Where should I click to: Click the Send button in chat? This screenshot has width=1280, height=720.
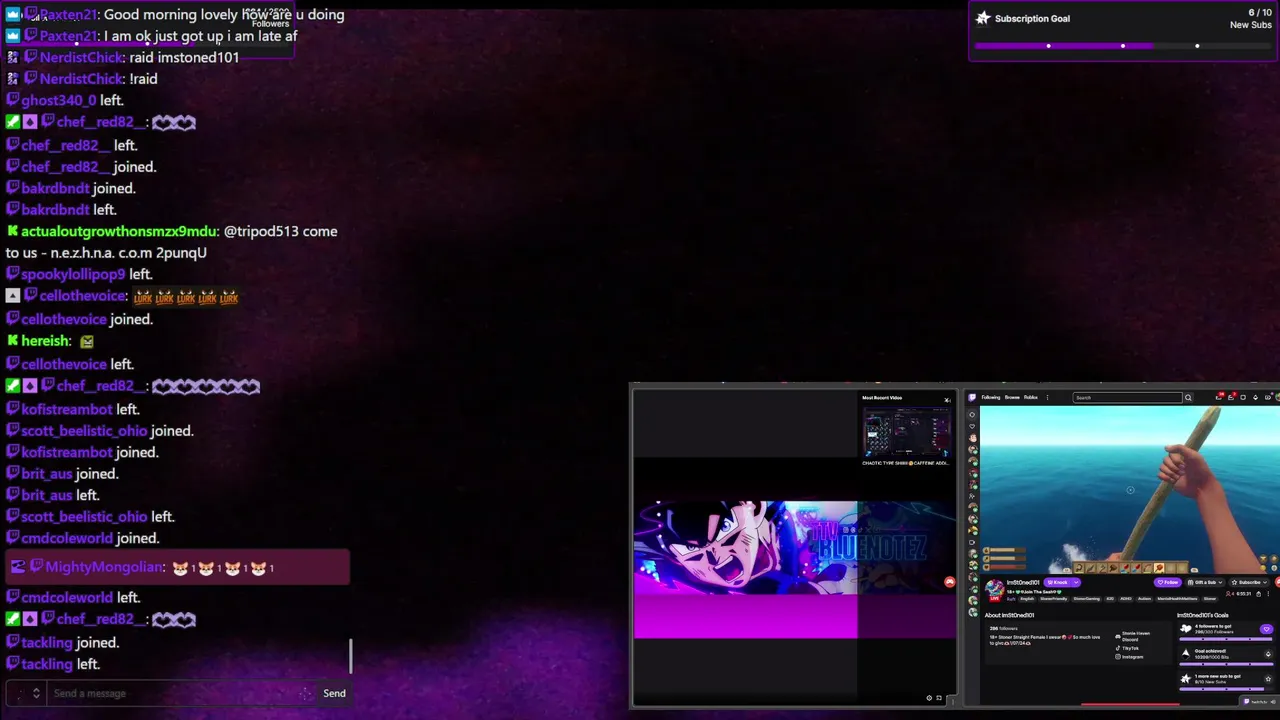[334, 693]
